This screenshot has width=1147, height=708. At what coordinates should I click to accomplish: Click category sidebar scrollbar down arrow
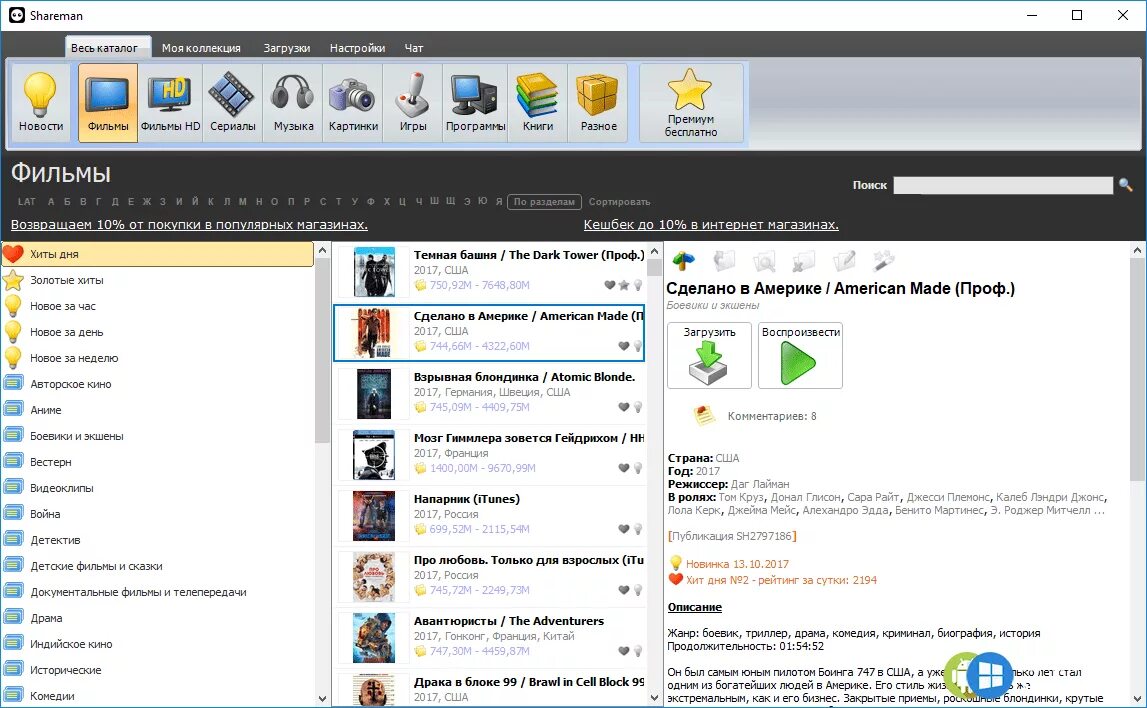(x=323, y=698)
